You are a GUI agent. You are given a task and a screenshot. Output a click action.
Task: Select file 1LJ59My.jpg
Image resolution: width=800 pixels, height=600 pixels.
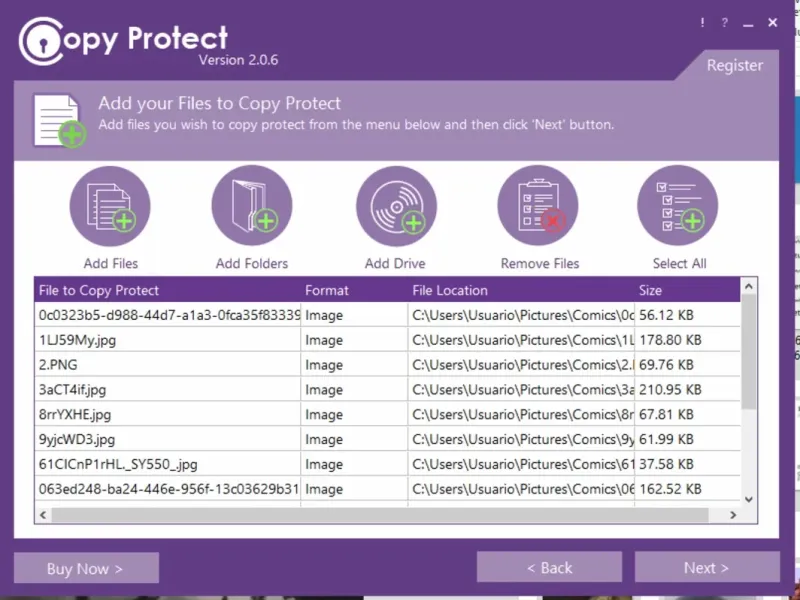coord(387,340)
